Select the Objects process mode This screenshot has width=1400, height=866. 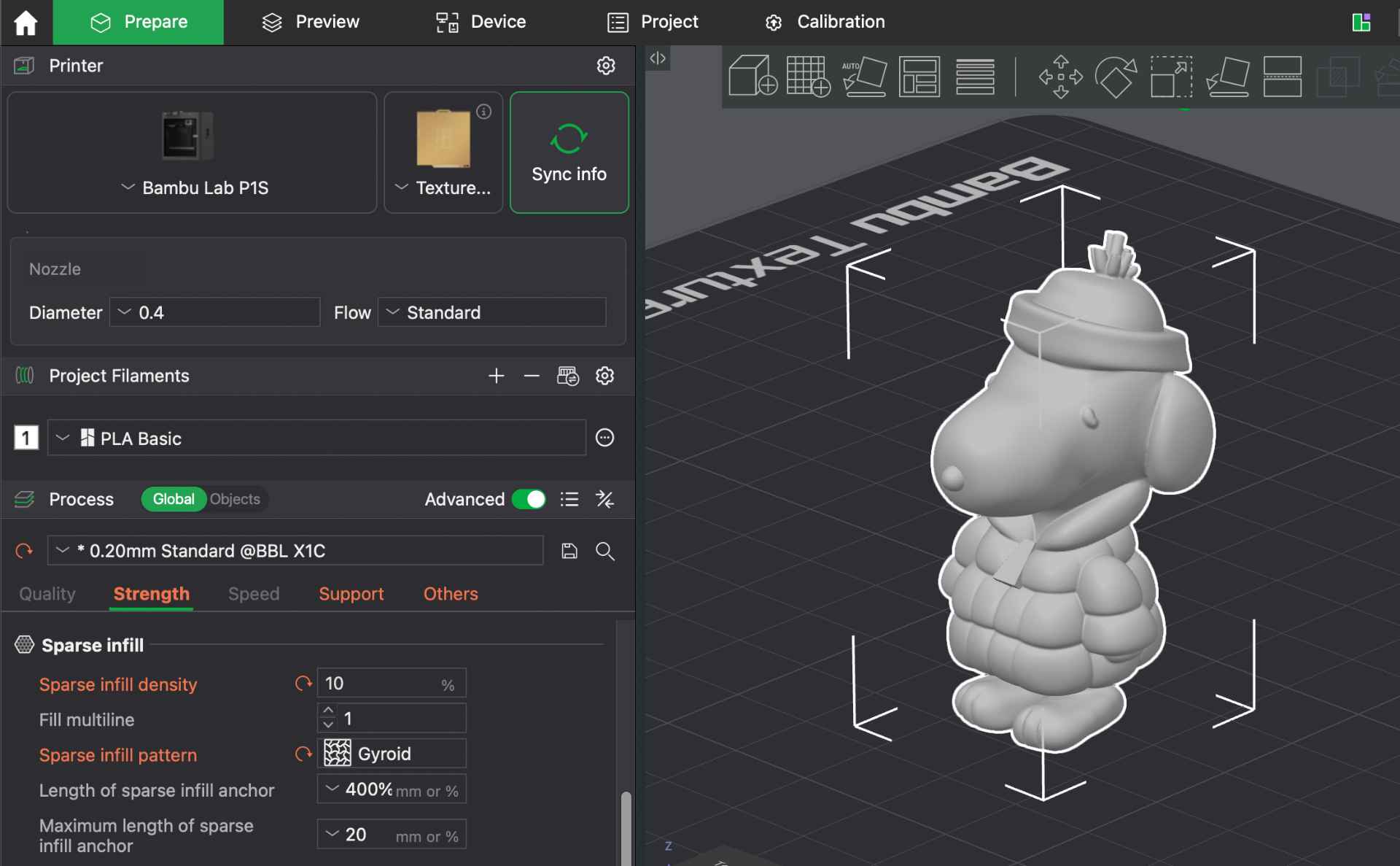click(x=235, y=499)
